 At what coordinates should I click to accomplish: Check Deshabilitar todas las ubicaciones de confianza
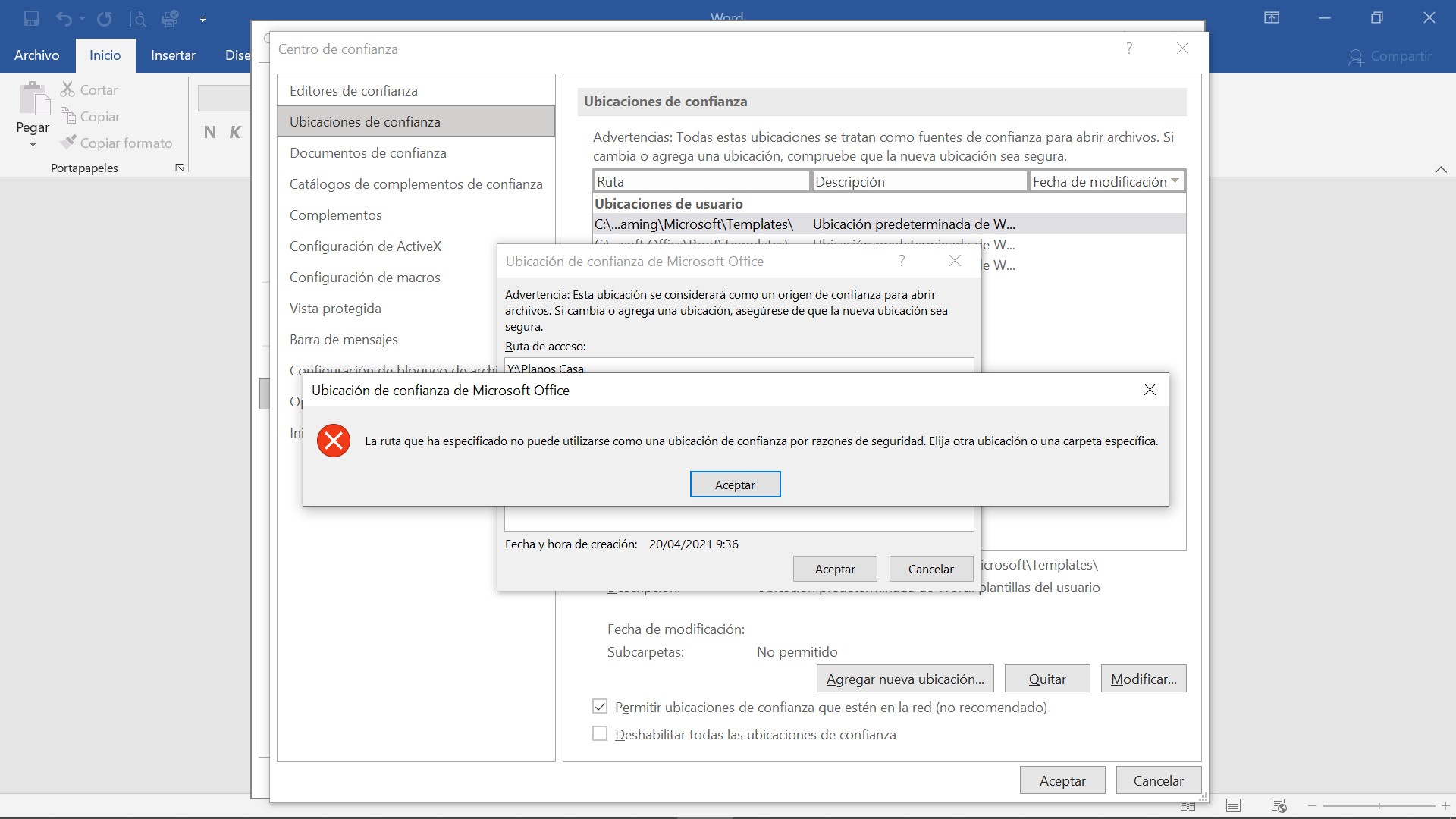[x=600, y=734]
